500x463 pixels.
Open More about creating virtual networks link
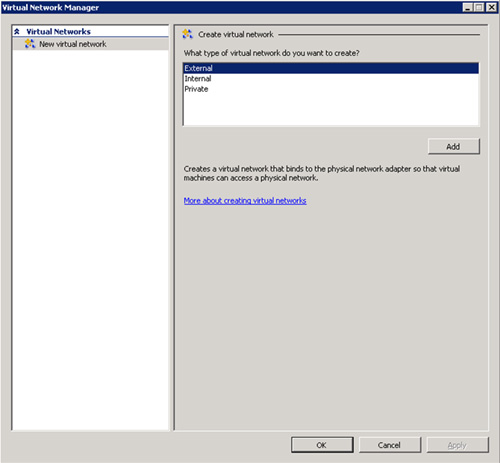point(245,200)
